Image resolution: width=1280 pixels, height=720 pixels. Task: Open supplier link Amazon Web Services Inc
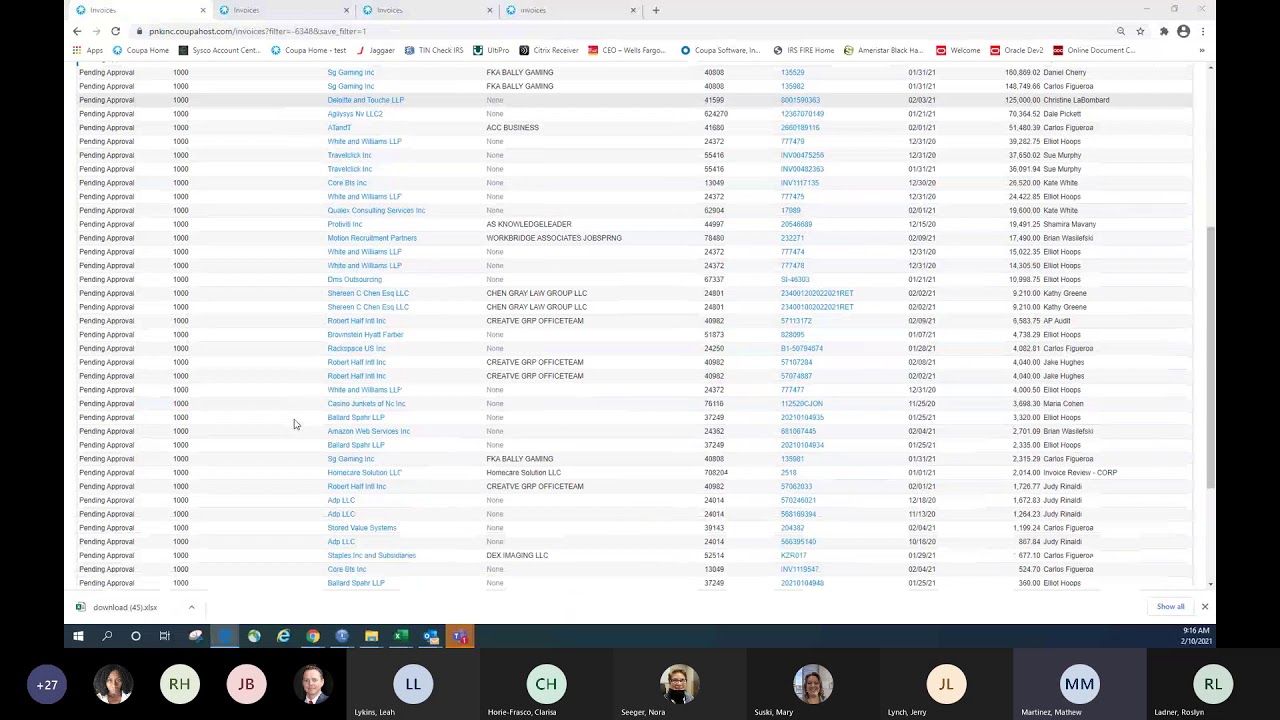[x=368, y=431]
